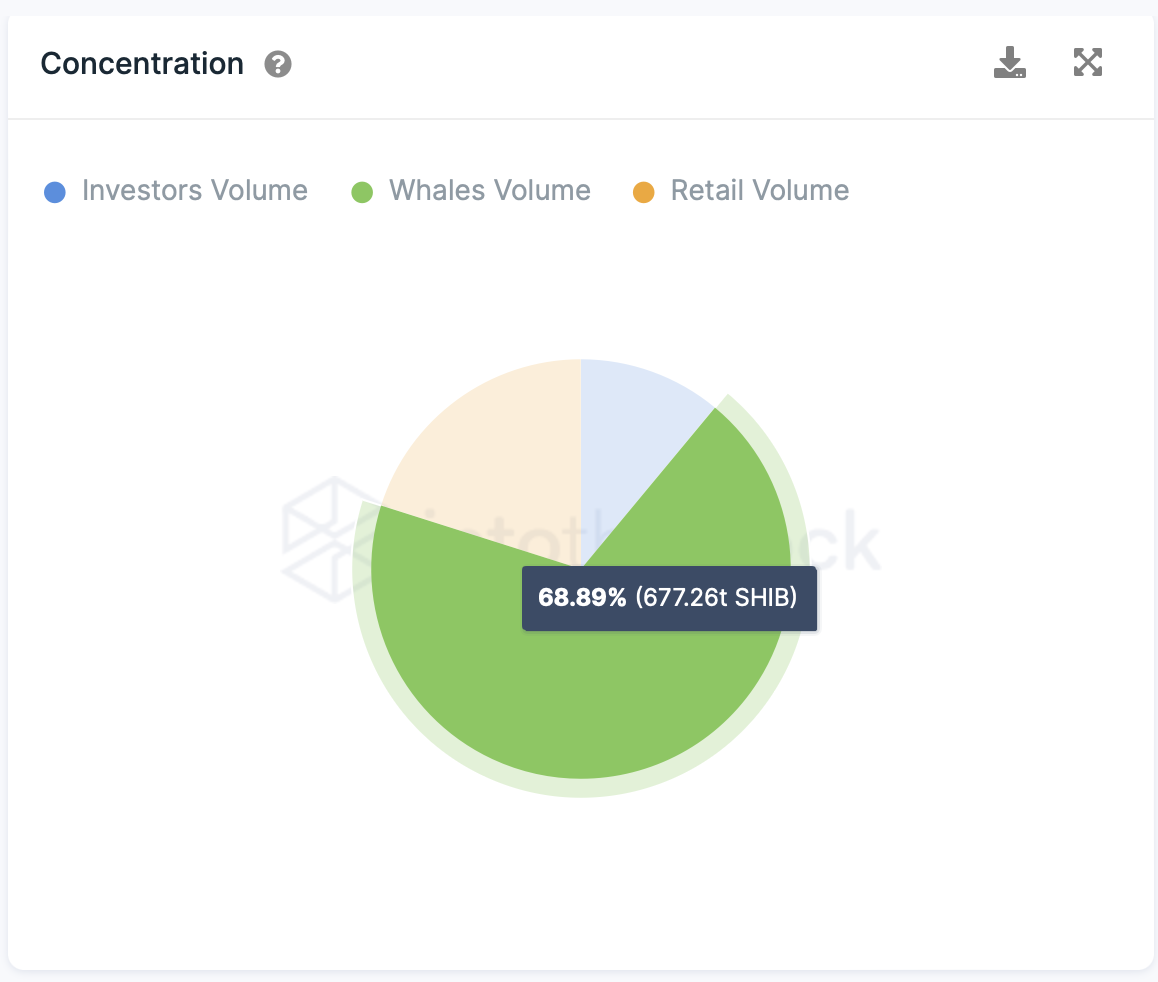Click the top edge where Retail meets Investors

pyautogui.click(x=581, y=363)
